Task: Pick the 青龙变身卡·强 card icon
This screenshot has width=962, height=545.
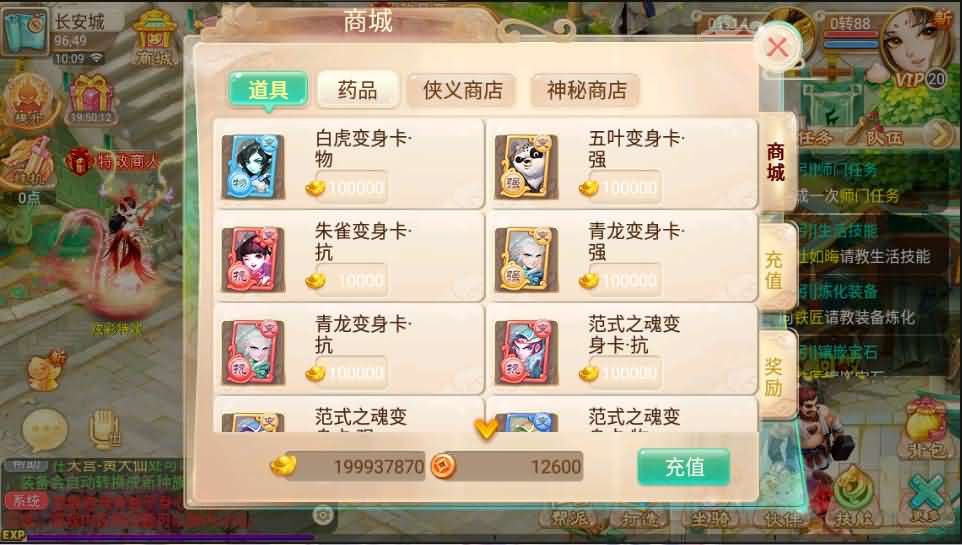Action: 526,259
